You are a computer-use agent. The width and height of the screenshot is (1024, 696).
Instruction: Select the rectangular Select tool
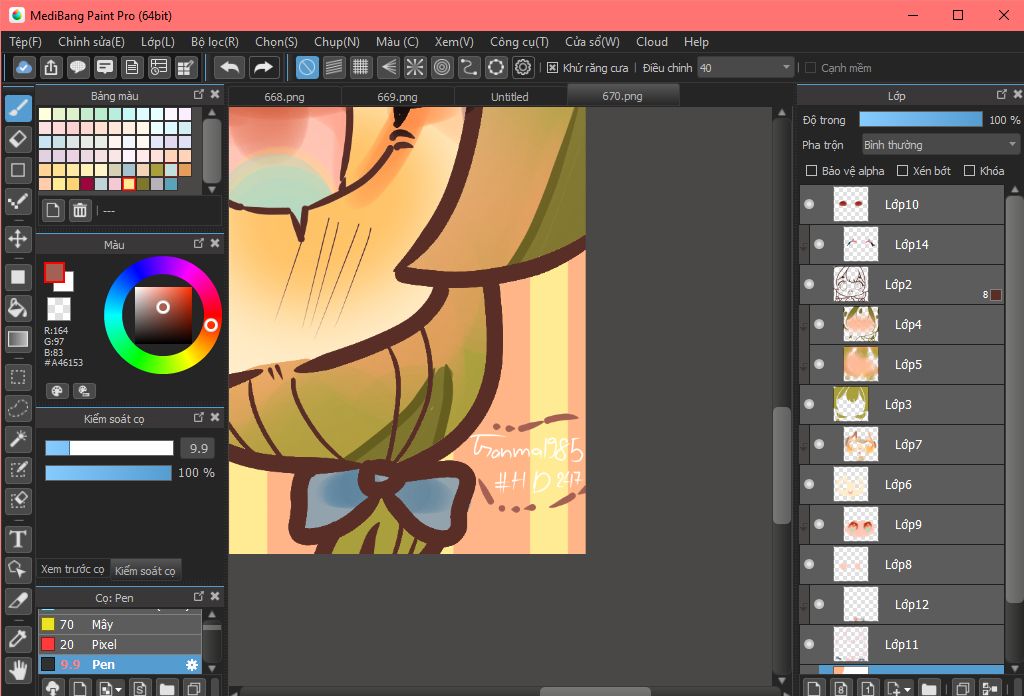[x=18, y=377]
